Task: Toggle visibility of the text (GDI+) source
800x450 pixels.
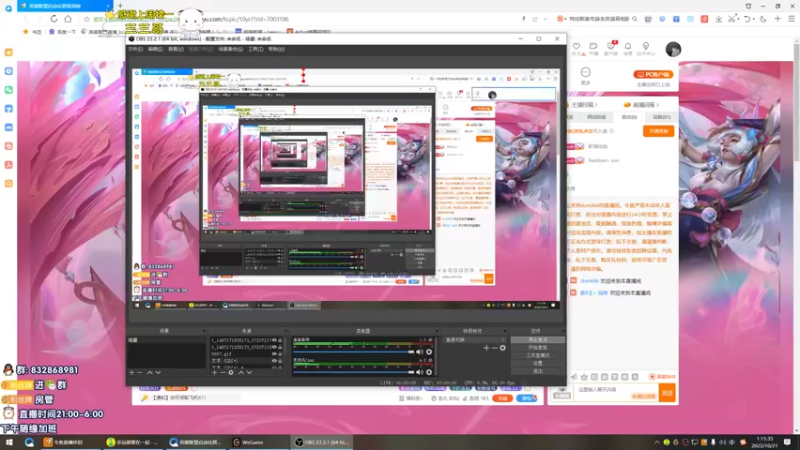Action: tap(274, 361)
